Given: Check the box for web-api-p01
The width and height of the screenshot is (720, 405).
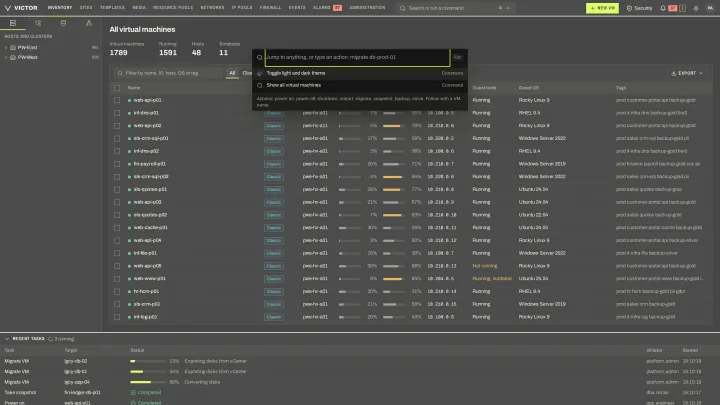Looking at the screenshot, I should point(117,100).
